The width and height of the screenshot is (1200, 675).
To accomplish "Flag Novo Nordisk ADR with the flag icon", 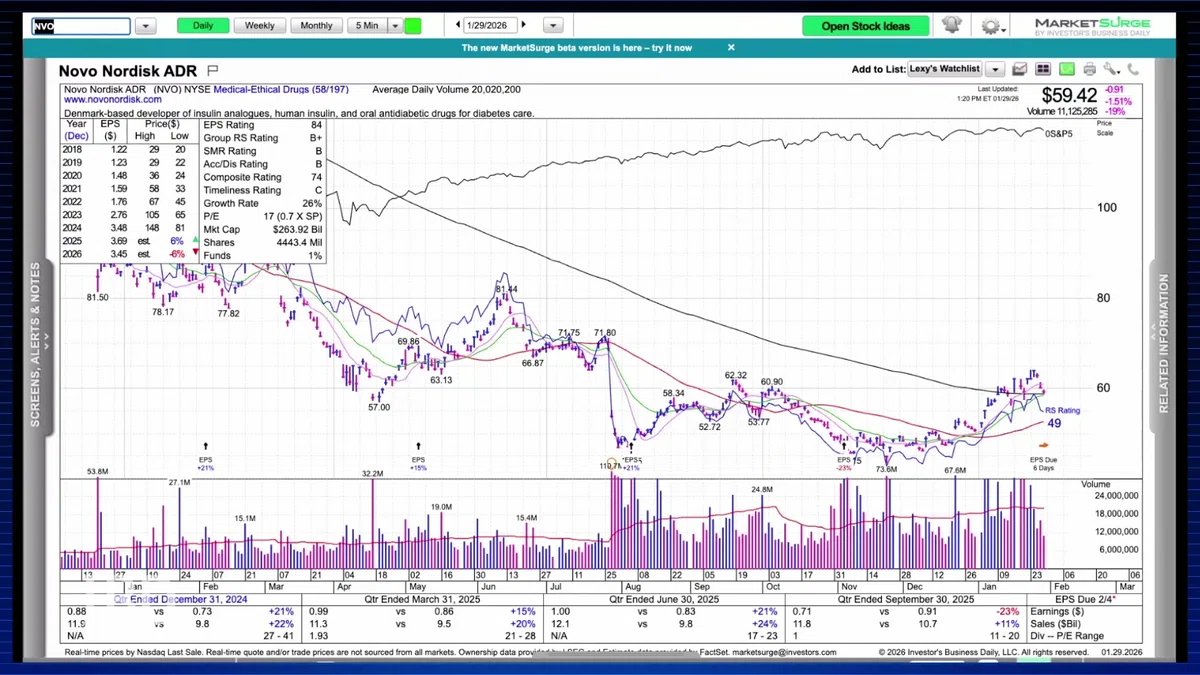I will pyautogui.click(x=212, y=71).
